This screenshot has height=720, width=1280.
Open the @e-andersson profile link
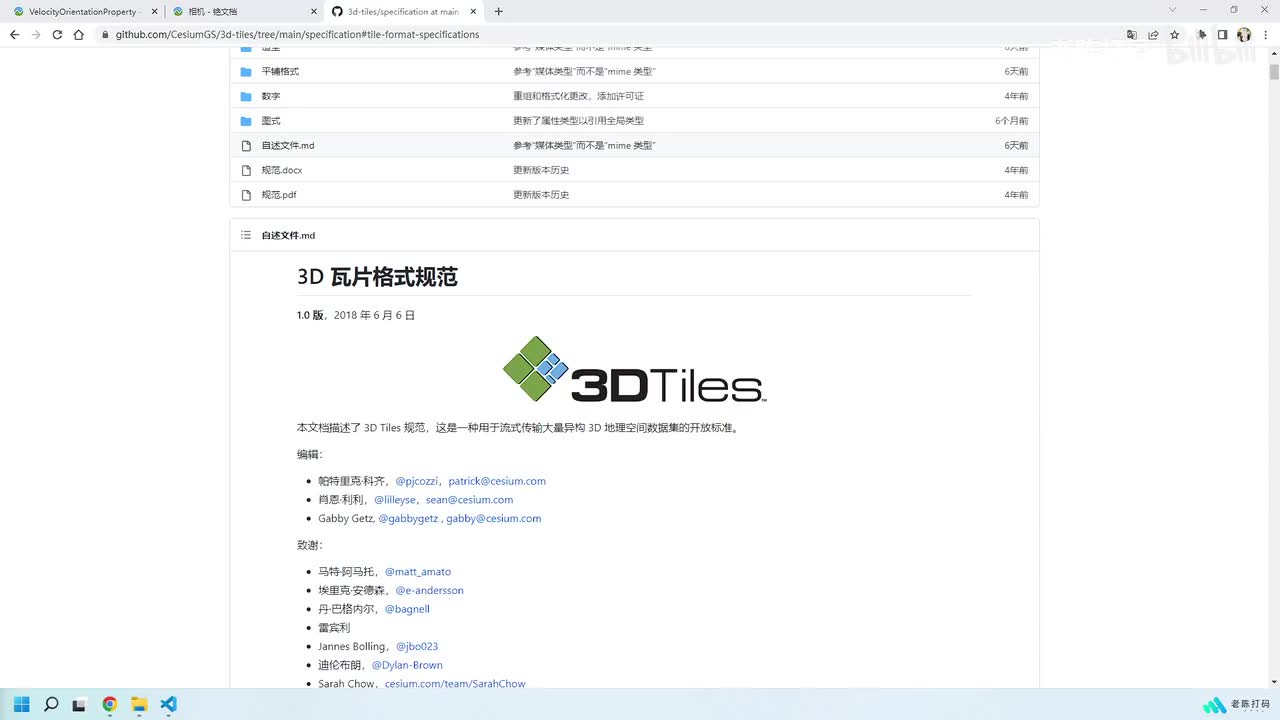click(x=429, y=591)
